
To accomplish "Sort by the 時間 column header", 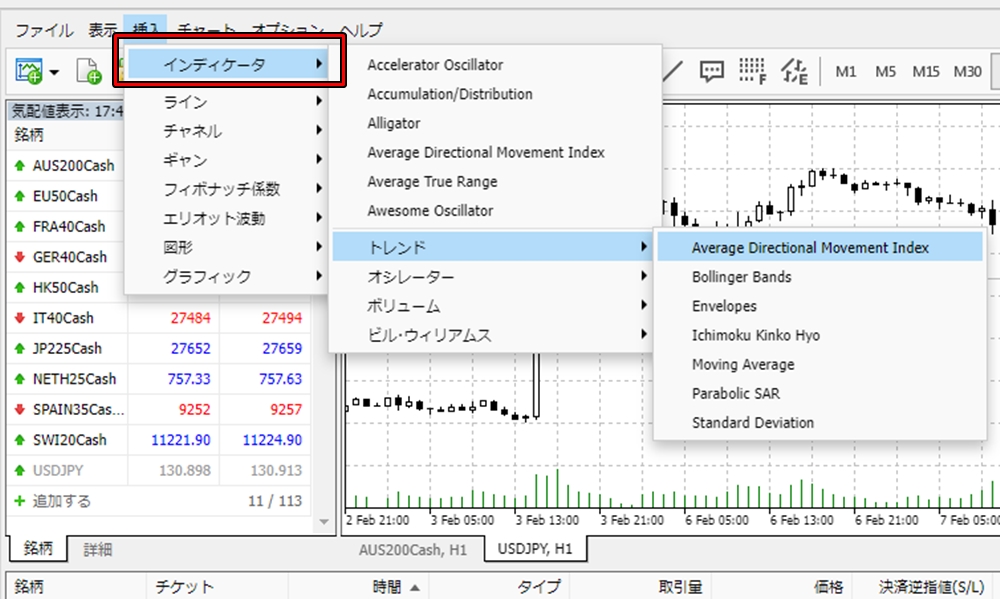I will click(386, 587).
